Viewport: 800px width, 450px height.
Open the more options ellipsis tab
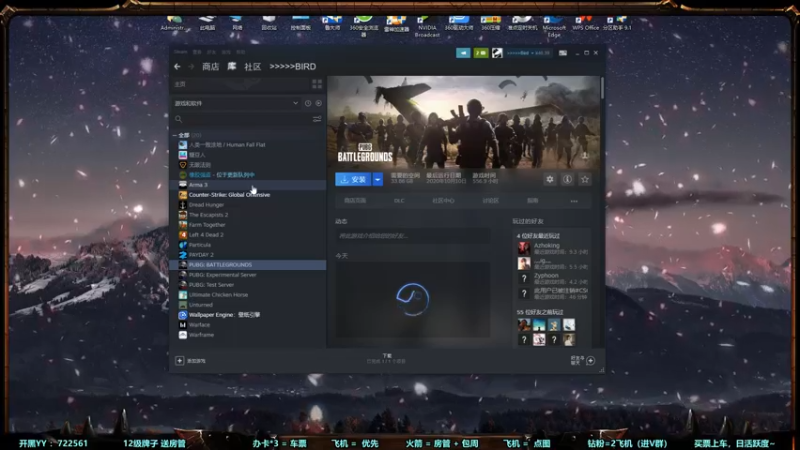pyautogui.click(x=574, y=201)
